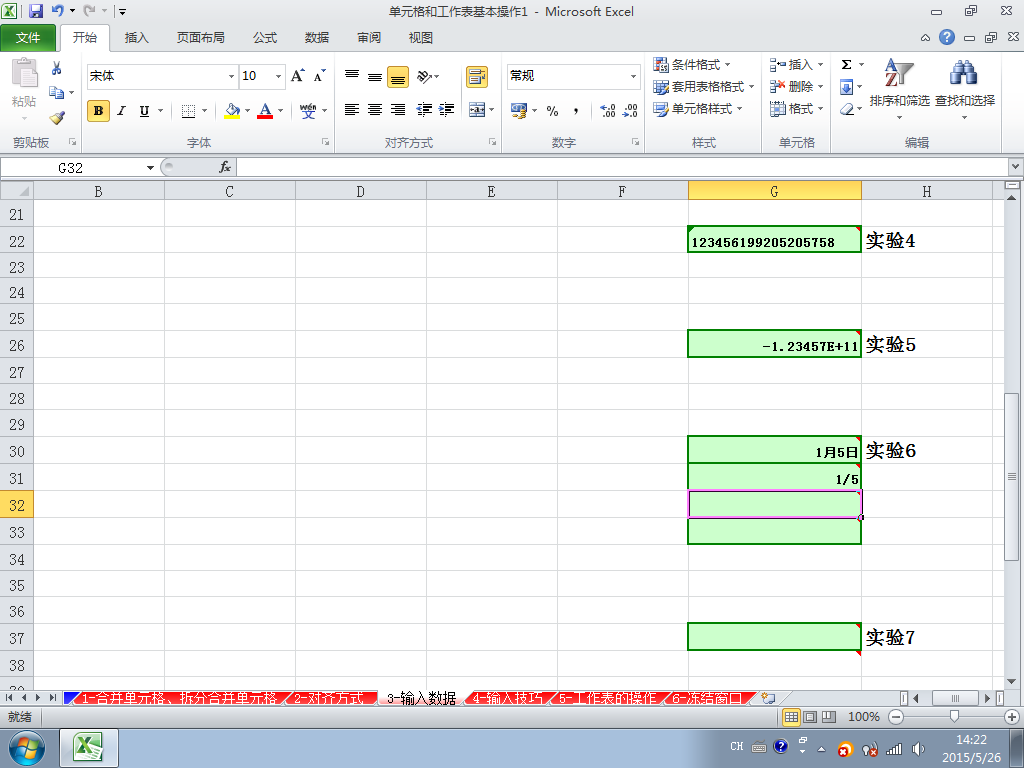Switch to the 插入 ribbon tab
Screen dimensions: 1024x768
[x=136, y=38]
